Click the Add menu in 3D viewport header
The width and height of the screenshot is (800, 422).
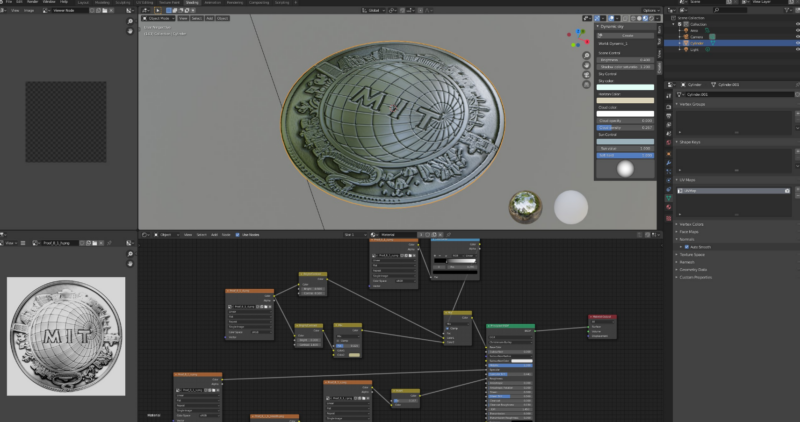209,18
